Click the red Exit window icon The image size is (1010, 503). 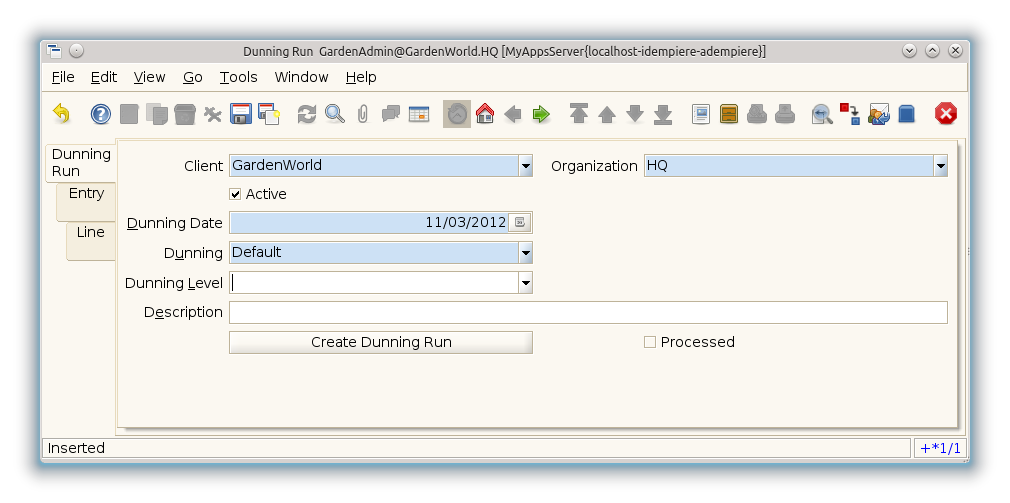[x=945, y=114]
